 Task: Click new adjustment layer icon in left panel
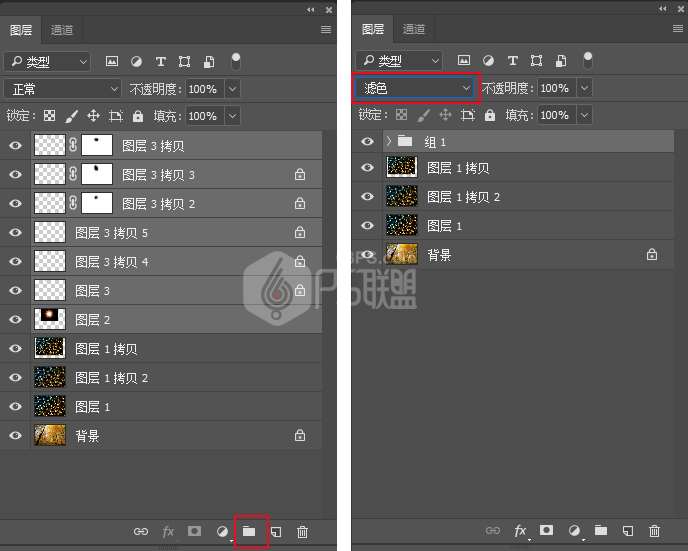point(222,532)
